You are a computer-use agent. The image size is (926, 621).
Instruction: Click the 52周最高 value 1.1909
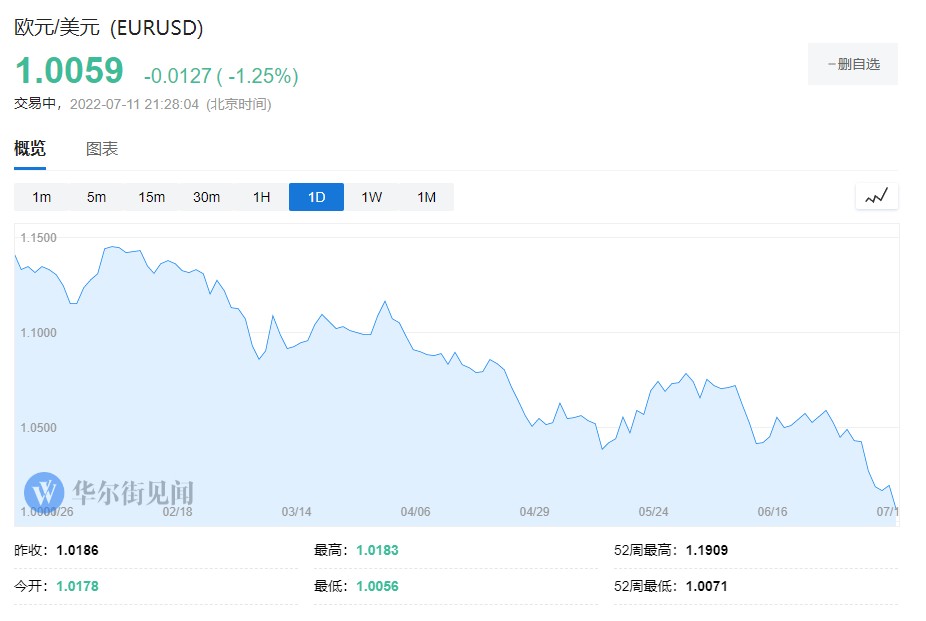click(706, 550)
